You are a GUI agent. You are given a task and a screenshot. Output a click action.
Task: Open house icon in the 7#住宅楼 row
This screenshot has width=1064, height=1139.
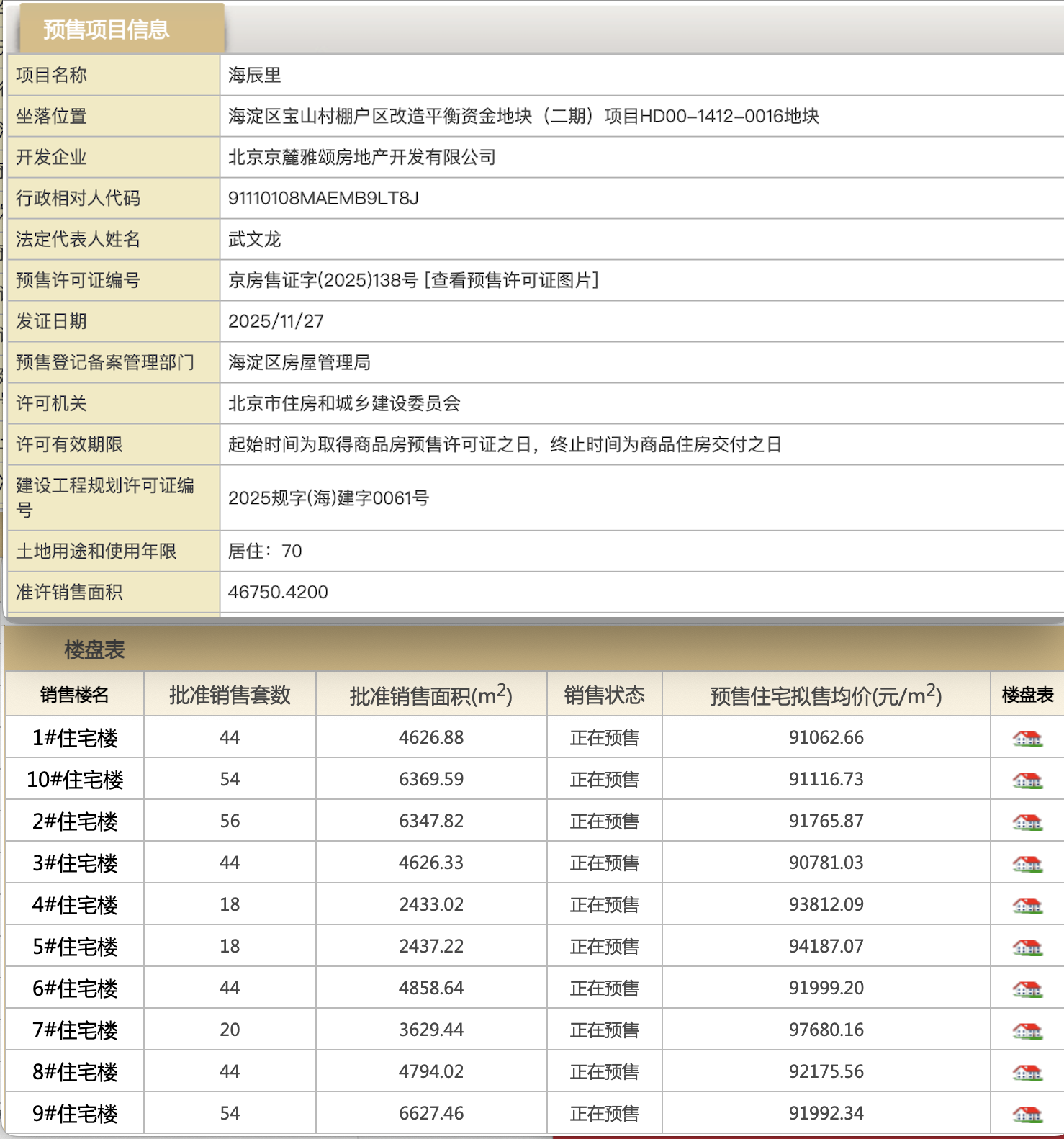click(x=1027, y=1030)
